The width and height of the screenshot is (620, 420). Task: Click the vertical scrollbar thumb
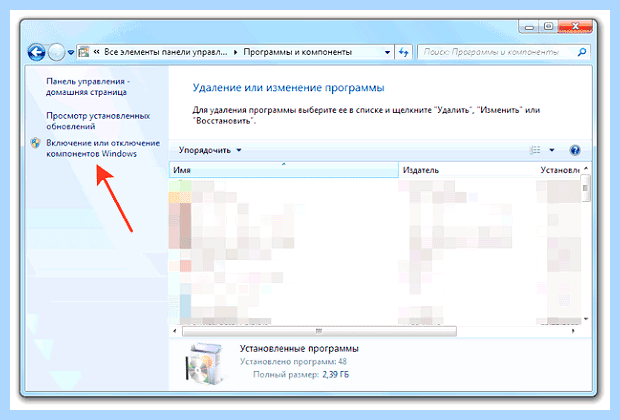[586, 188]
